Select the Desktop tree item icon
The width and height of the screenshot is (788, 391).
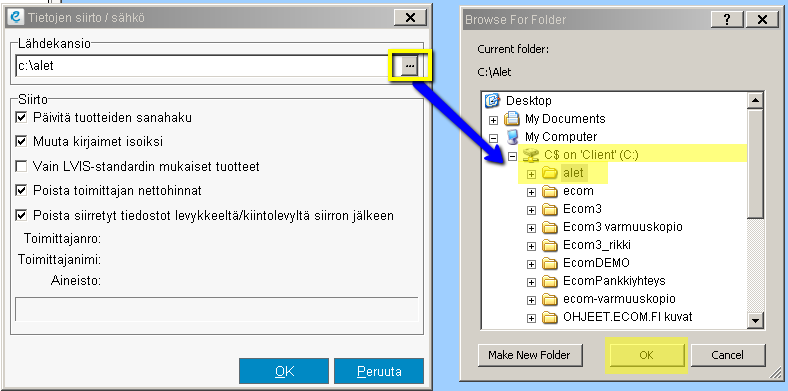pyautogui.click(x=492, y=101)
